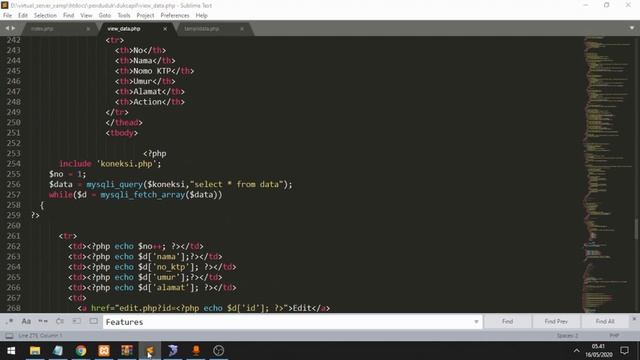
Task: Click line number 261 in gutter
Action: (x=13, y=236)
